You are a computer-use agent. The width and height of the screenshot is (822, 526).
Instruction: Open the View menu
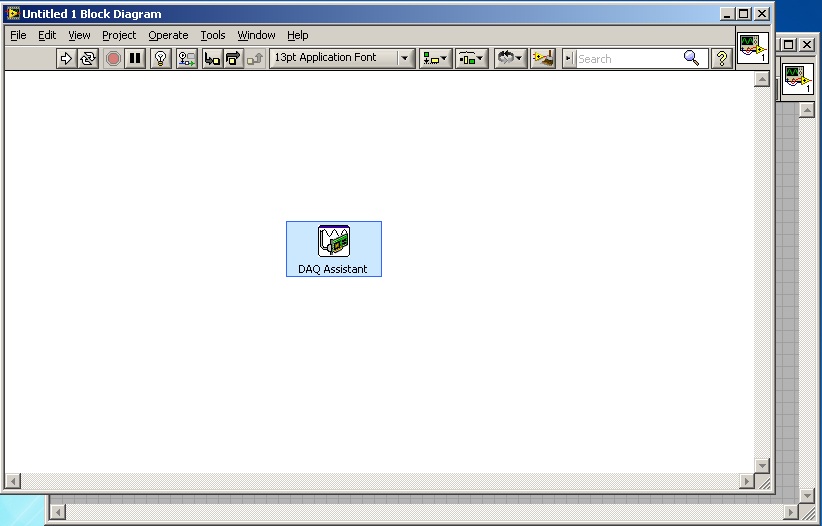point(79,35)
